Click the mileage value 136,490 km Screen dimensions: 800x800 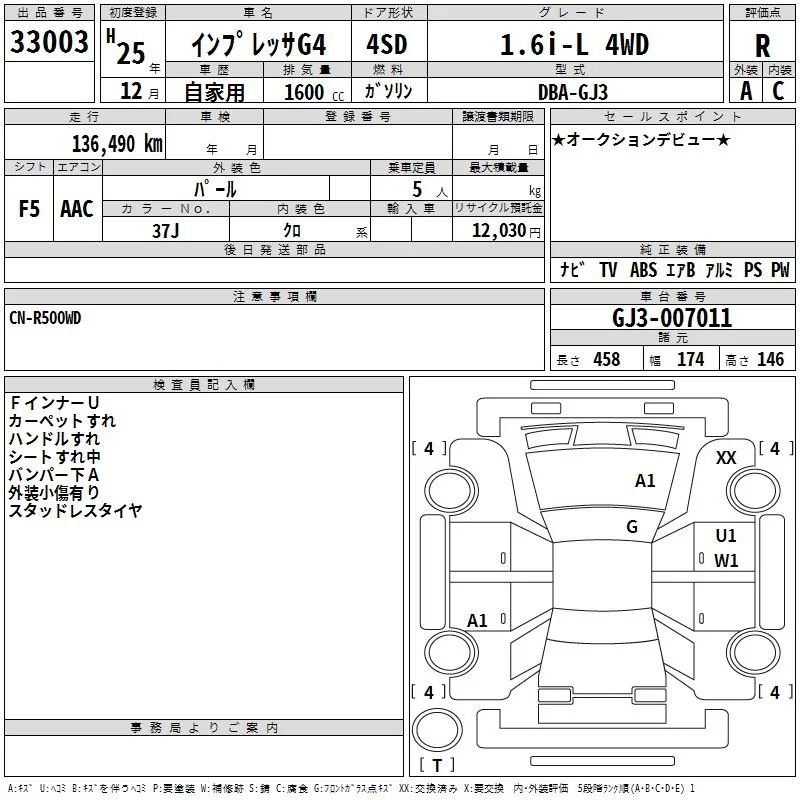(117, 144)
